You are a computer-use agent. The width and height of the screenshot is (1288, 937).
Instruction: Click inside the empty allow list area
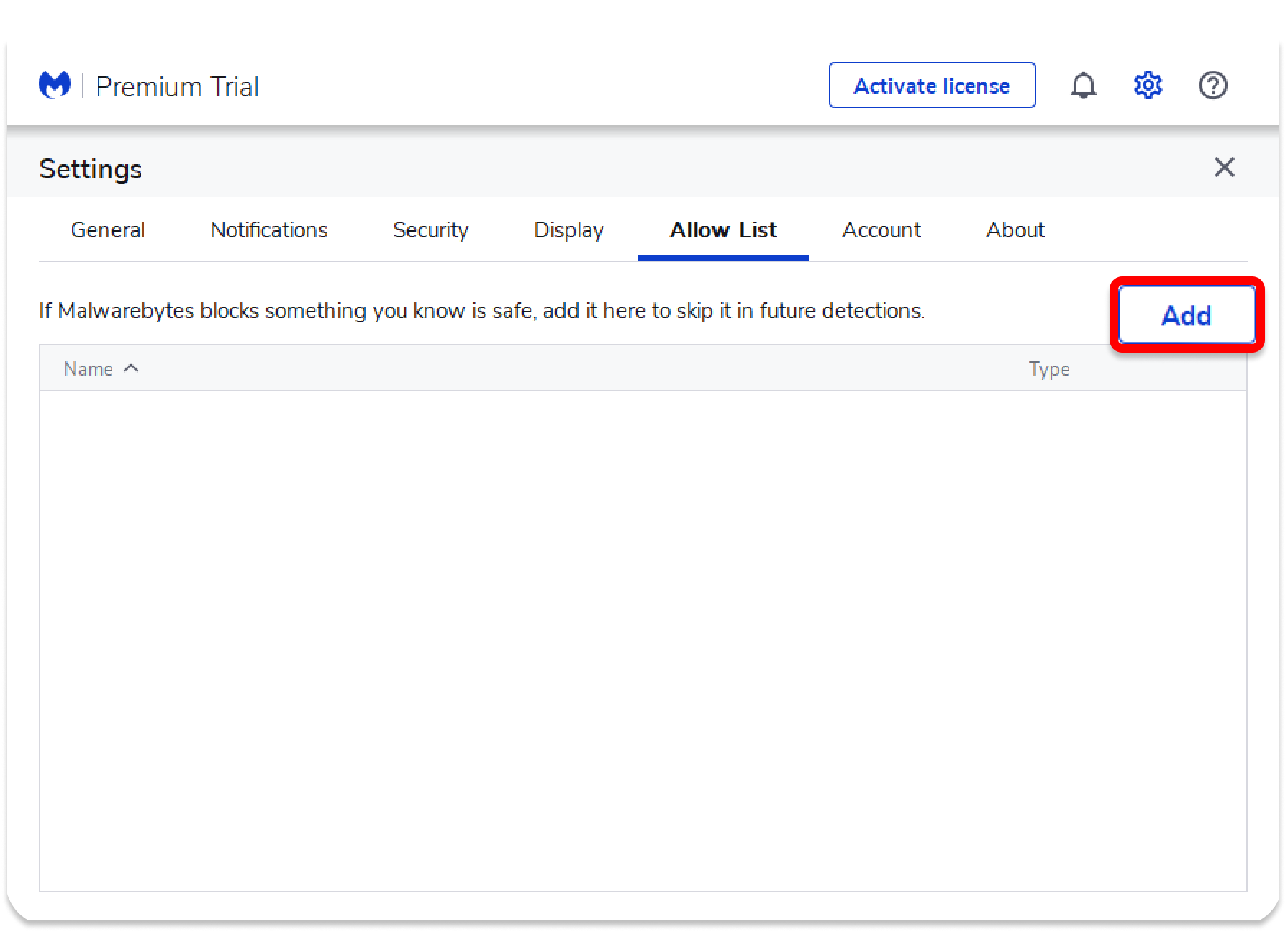(643, 640)
